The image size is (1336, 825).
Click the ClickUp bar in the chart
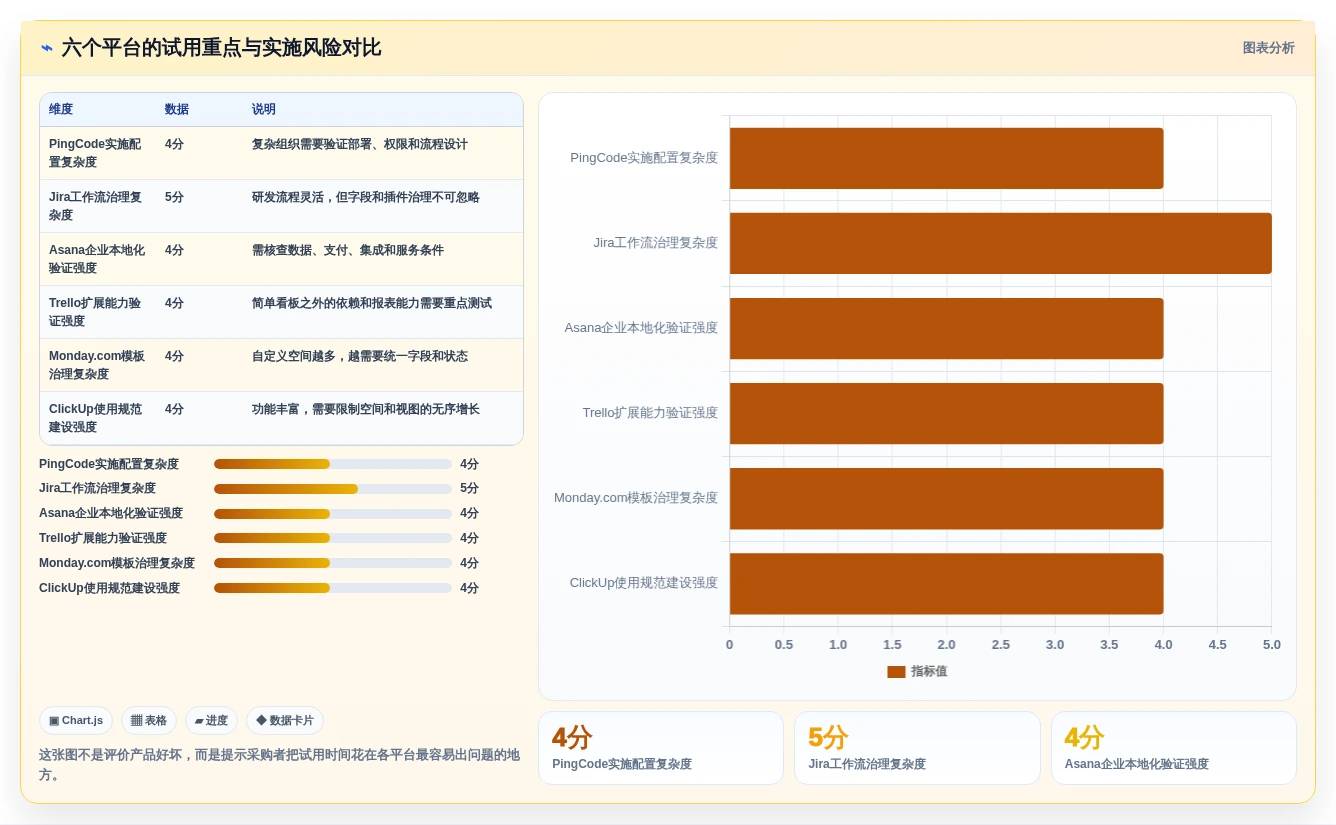click(x=946, y=583)
